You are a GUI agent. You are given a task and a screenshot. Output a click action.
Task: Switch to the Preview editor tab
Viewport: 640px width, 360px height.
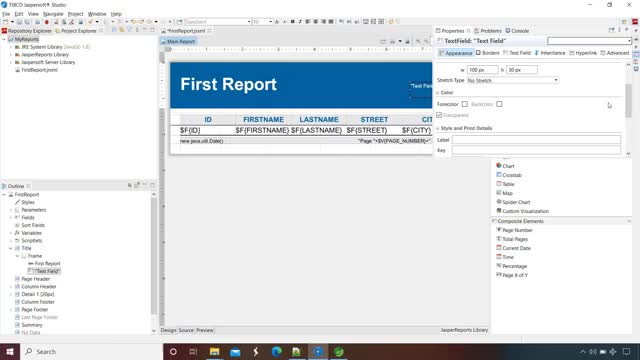click(205, 330)
